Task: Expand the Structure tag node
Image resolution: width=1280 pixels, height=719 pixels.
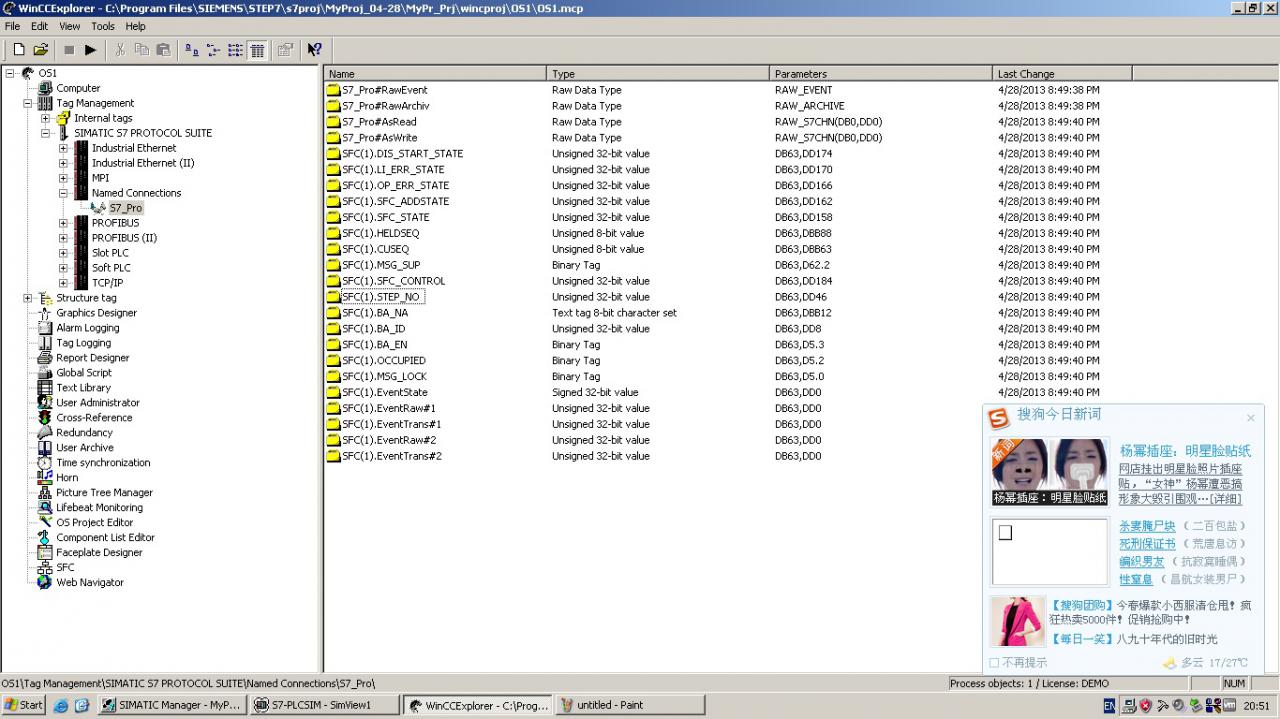Action: [28, 298]
